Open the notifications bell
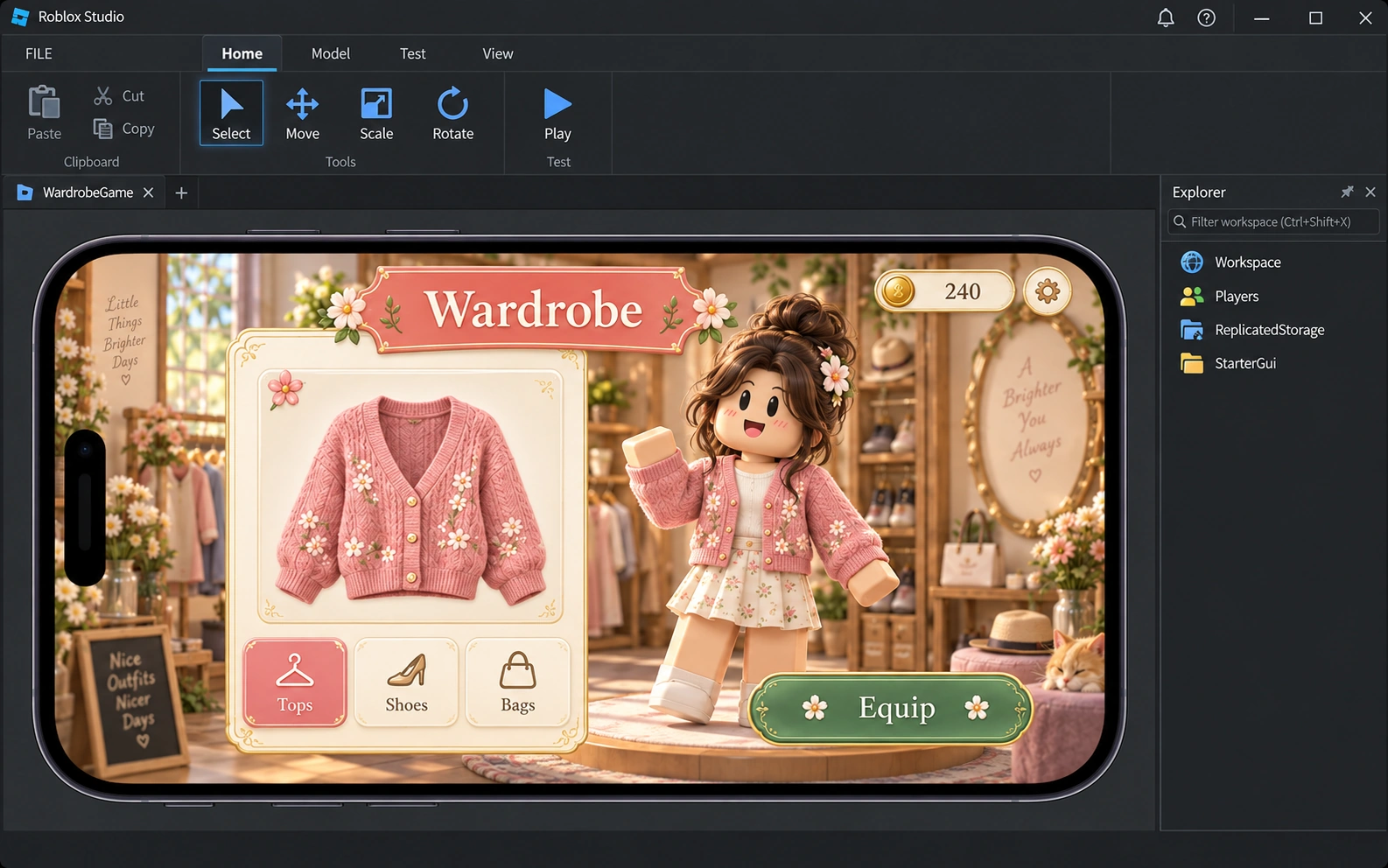1388x868 pixels. click(x=1166, y=17)
